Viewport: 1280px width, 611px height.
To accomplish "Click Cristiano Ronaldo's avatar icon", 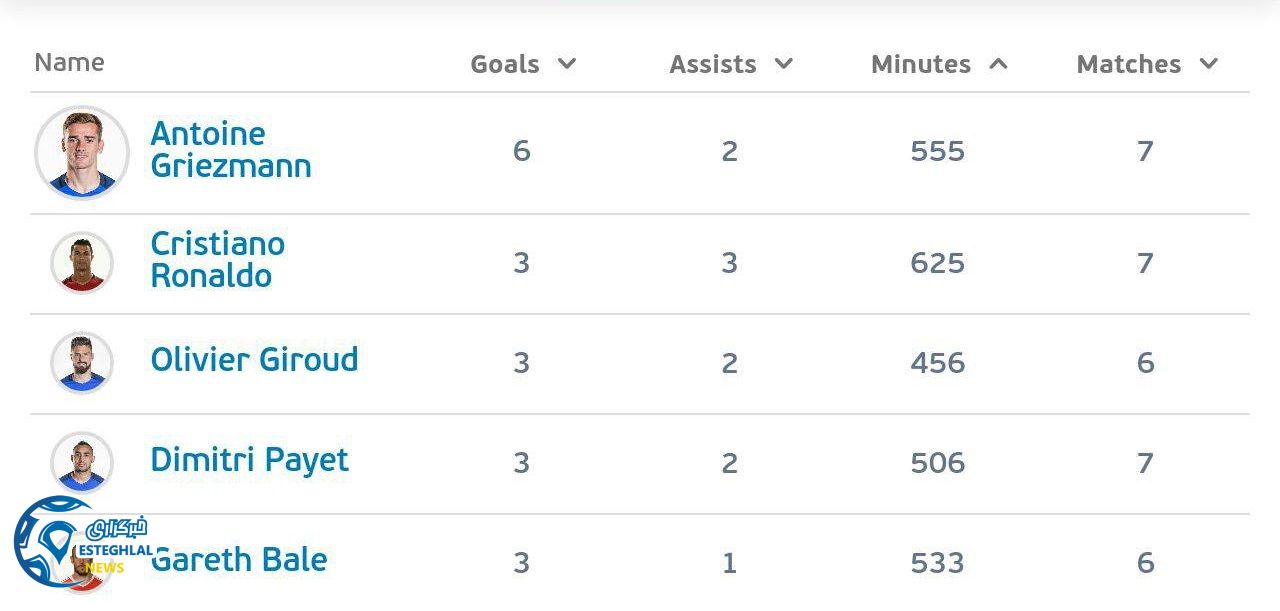I will pos(82,263).
